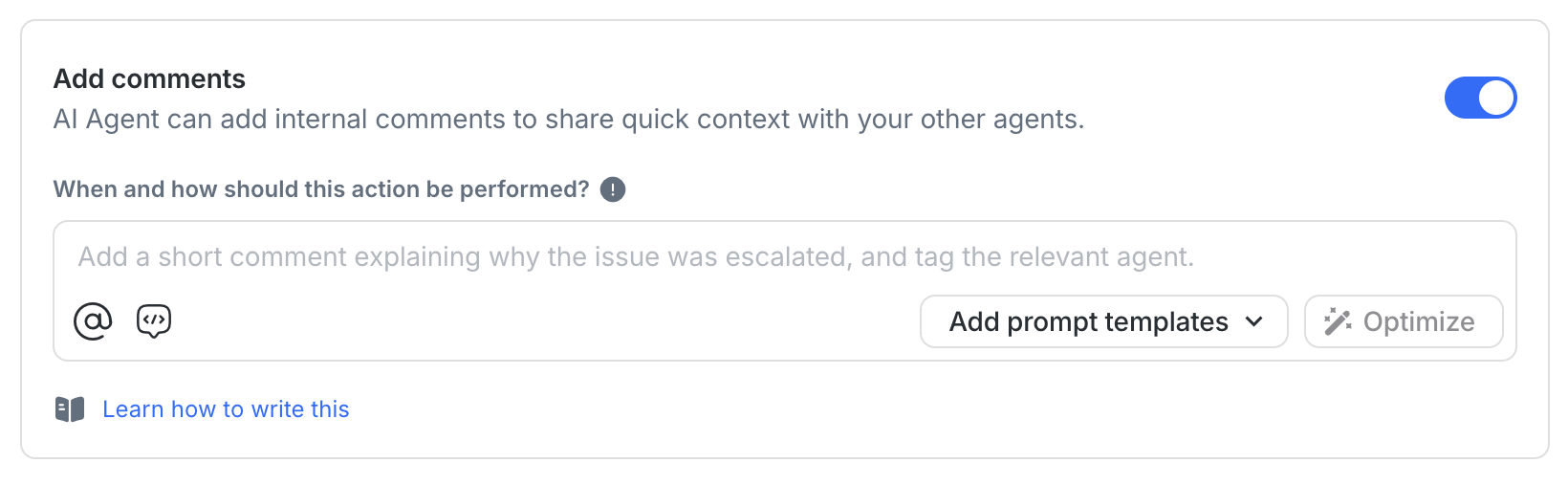Click the placeholder text about escalated issues
The image size is (1568, 485).
tap(636, 257)
